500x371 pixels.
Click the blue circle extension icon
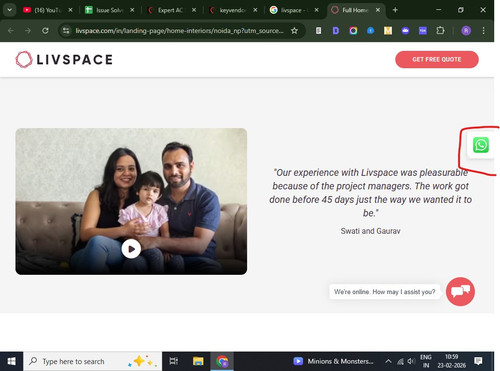pyautogui.click(x=370, y=31)
